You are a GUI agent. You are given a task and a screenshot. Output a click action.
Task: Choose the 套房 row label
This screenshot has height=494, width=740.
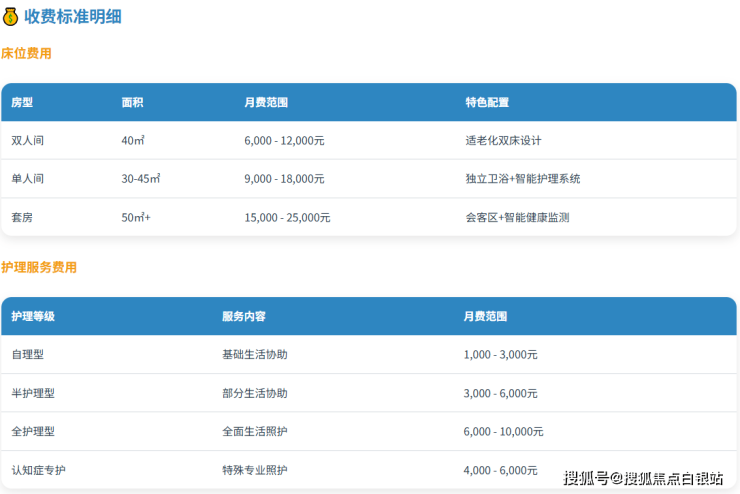(x=22, y=217)
